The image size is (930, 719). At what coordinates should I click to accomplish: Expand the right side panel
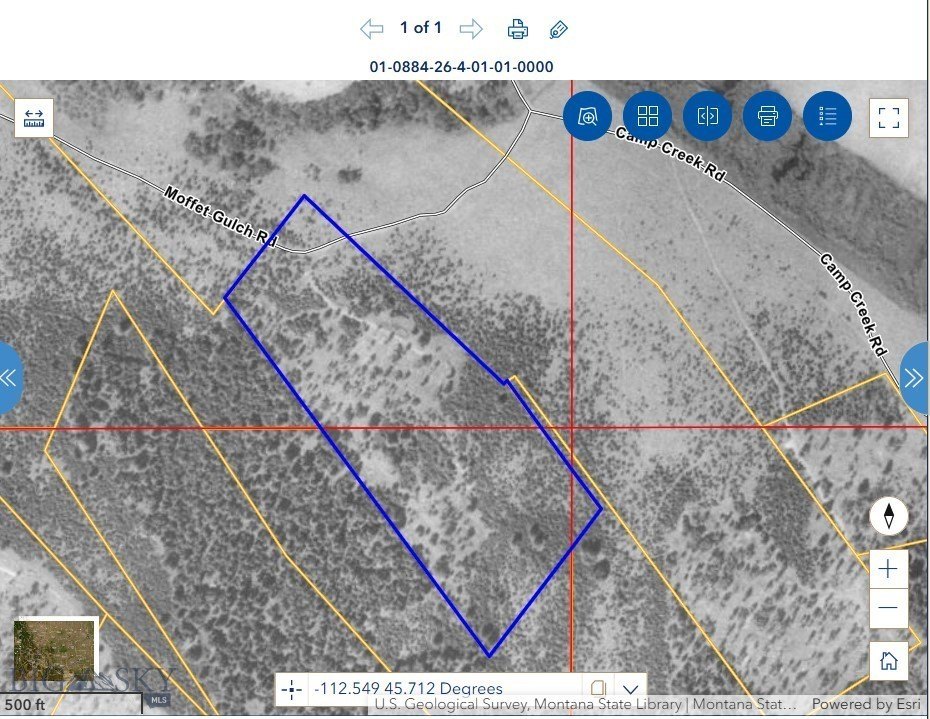pyautogui.click(x=916, y=378)
